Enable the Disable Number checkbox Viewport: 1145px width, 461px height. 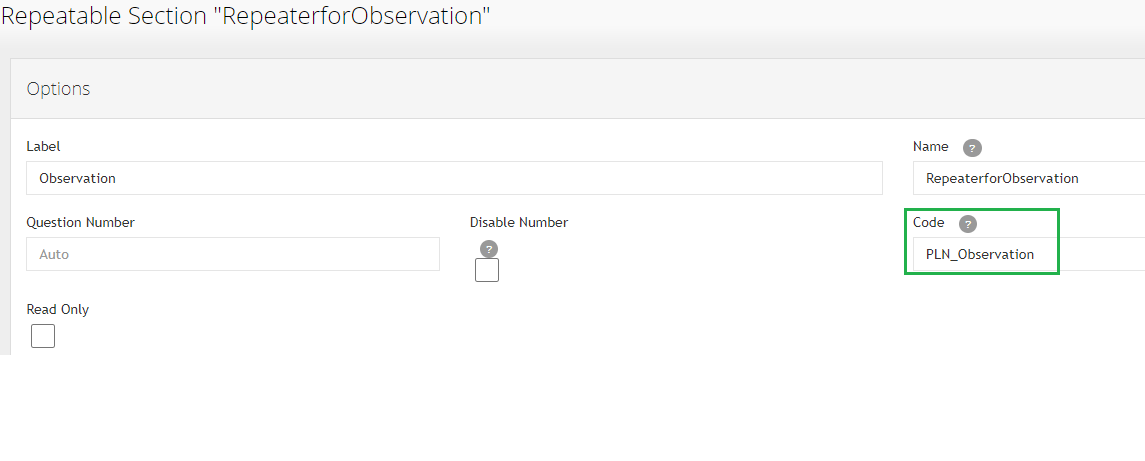(487, 270)
